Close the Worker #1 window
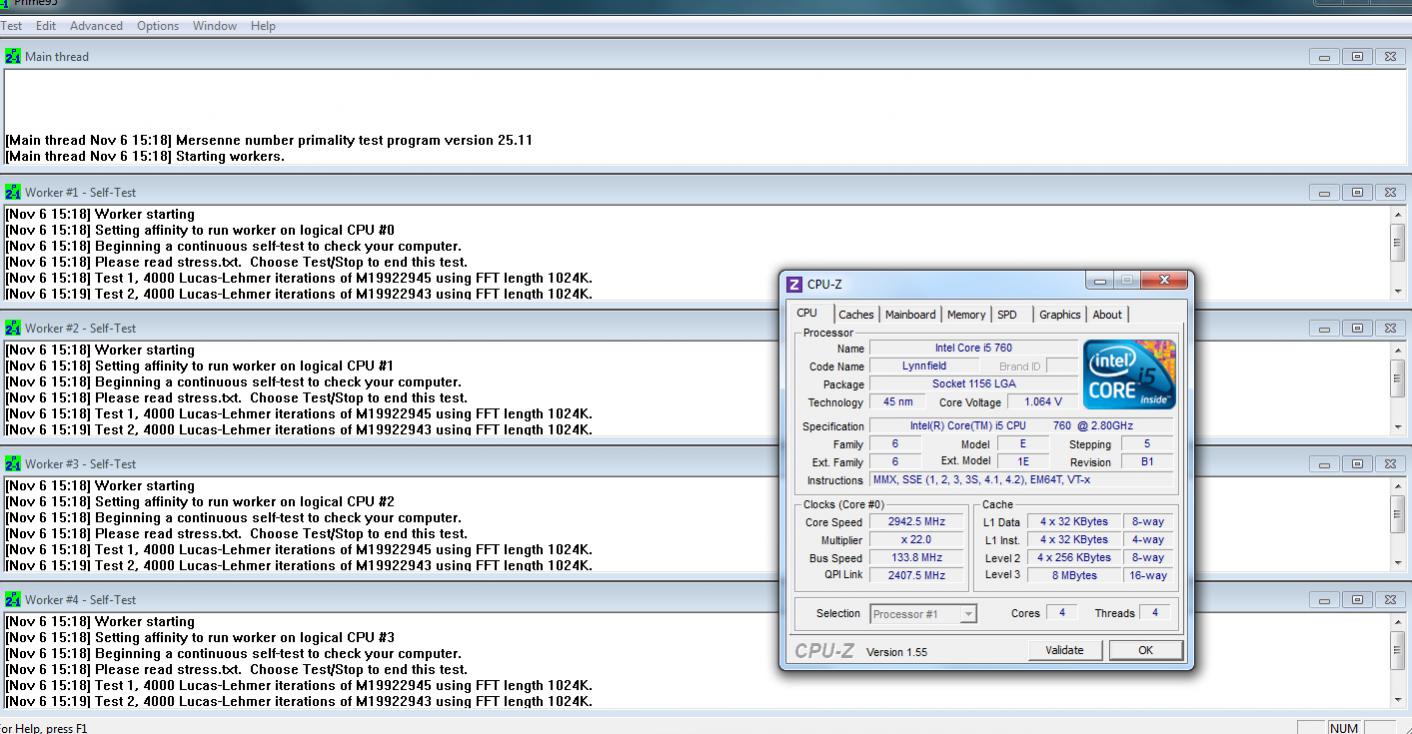Screen dimensions: 1412x734 click(x=1390, y=193)
